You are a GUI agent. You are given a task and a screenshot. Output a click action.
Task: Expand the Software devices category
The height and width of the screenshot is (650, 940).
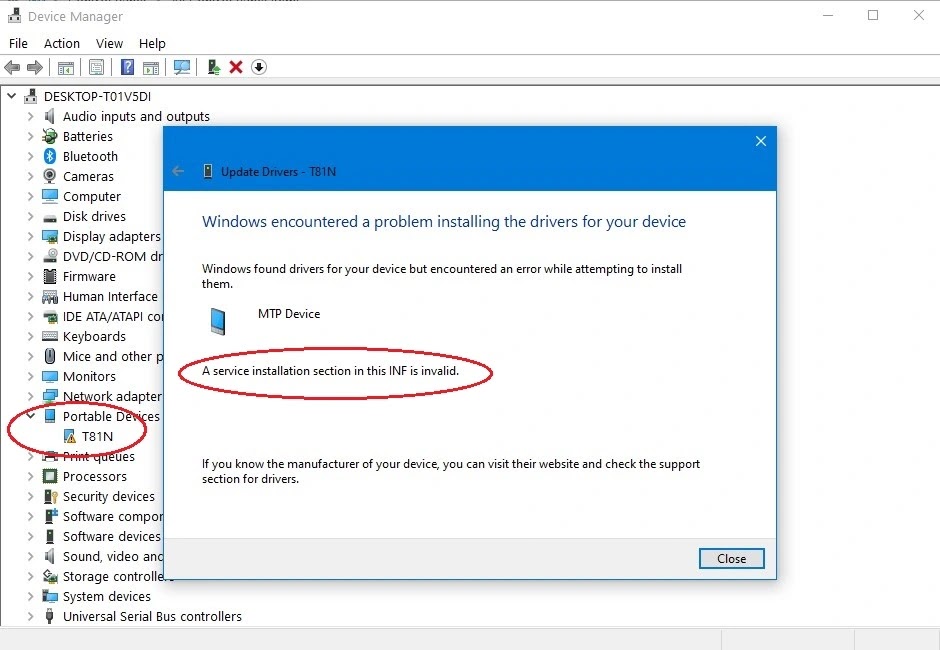pyautogui.click(x=30, y=536)
